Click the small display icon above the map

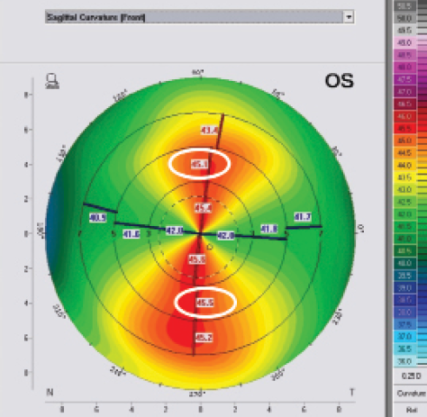click(x=52, y=81)
